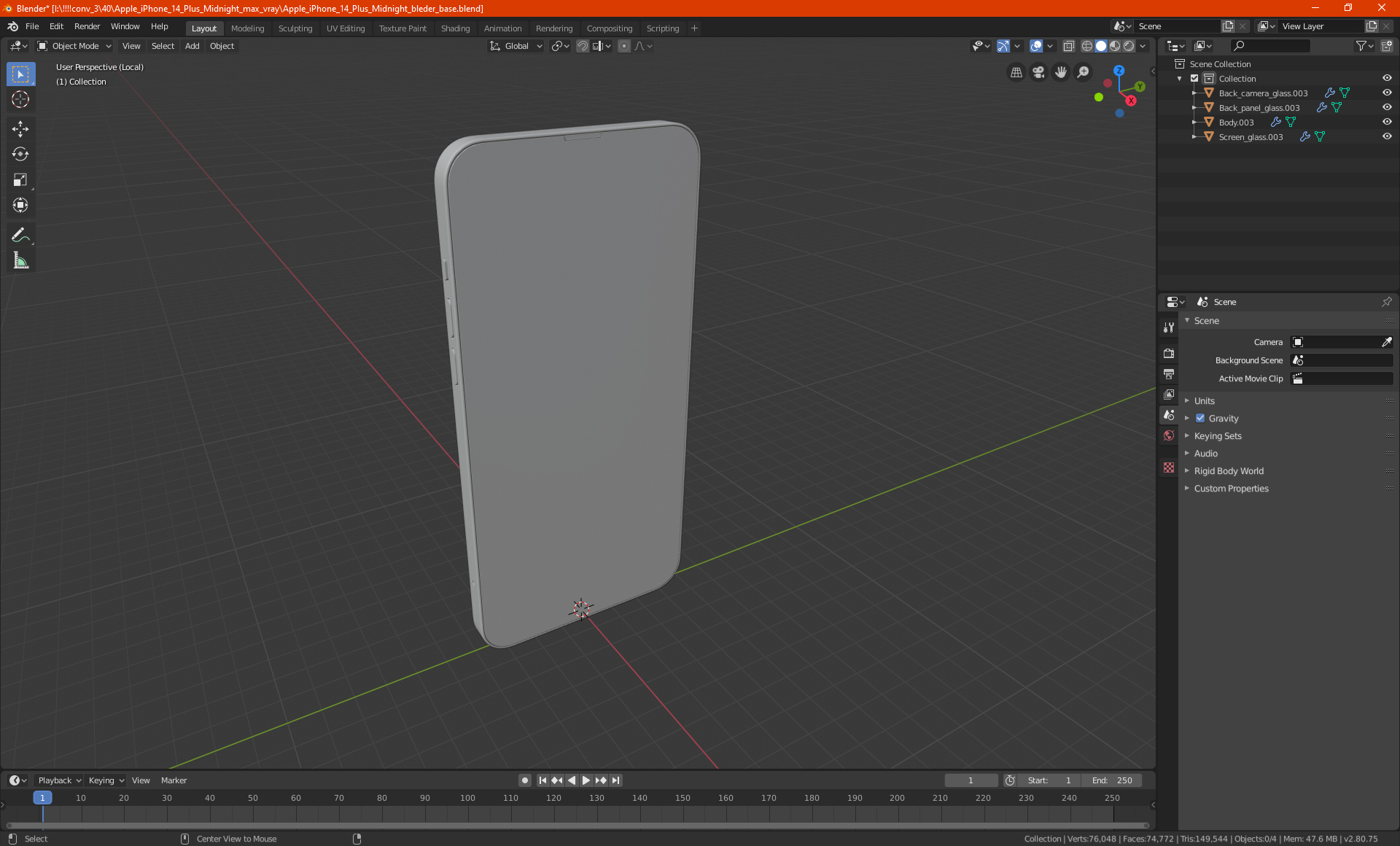Screen dimensions: 1400x846
Task: Click the Rotate tool icon
Action: [20, 153]
